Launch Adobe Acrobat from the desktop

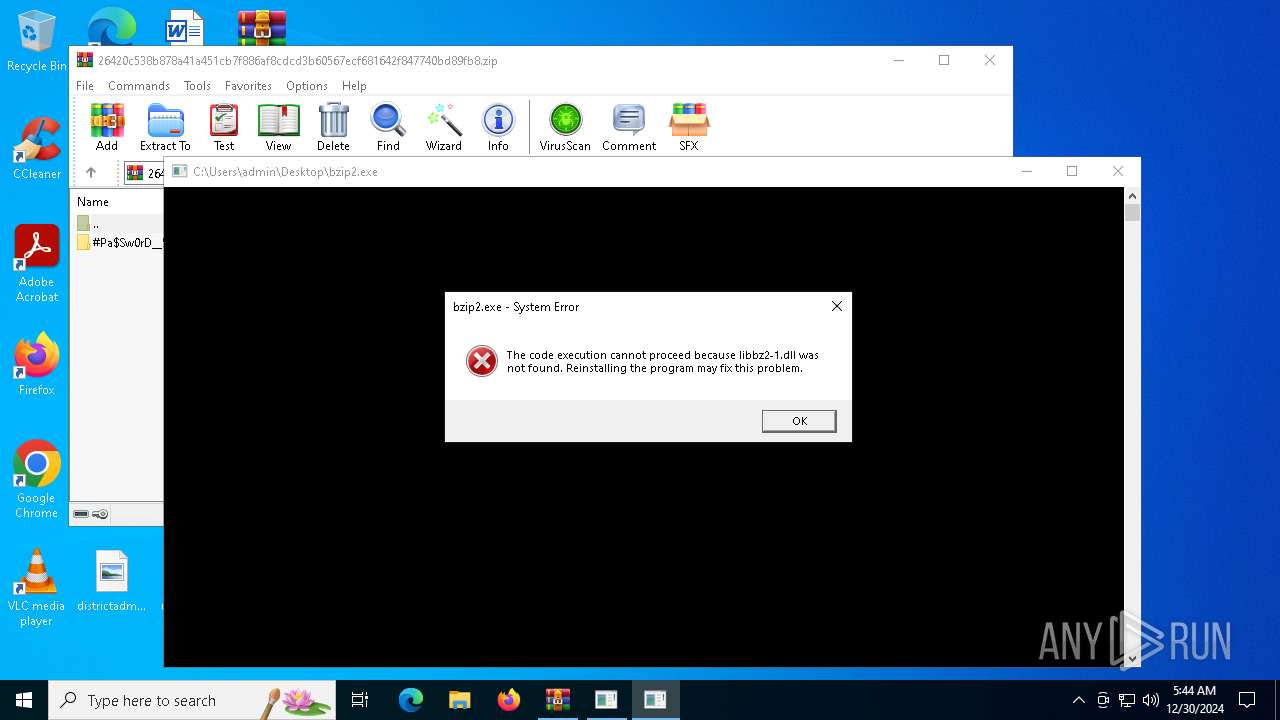tap(37, 264)
